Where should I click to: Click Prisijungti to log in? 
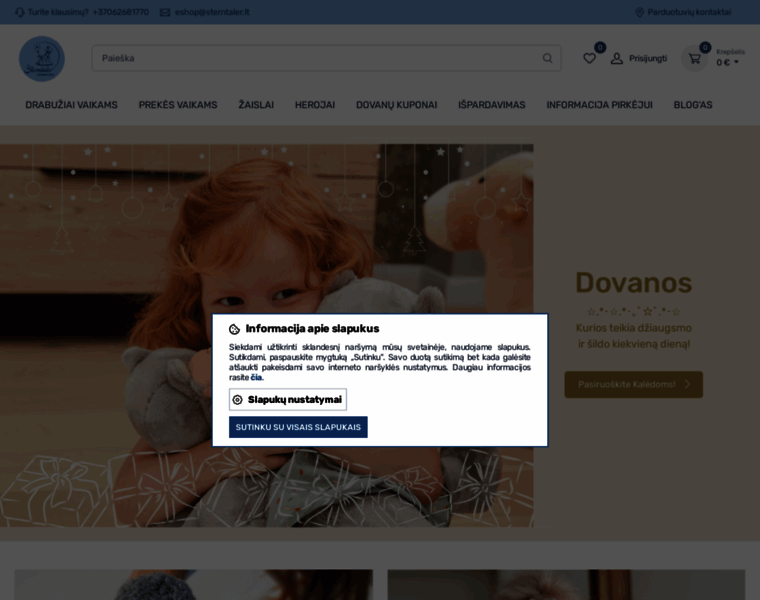pyautogui.click(x=648, y=58)
